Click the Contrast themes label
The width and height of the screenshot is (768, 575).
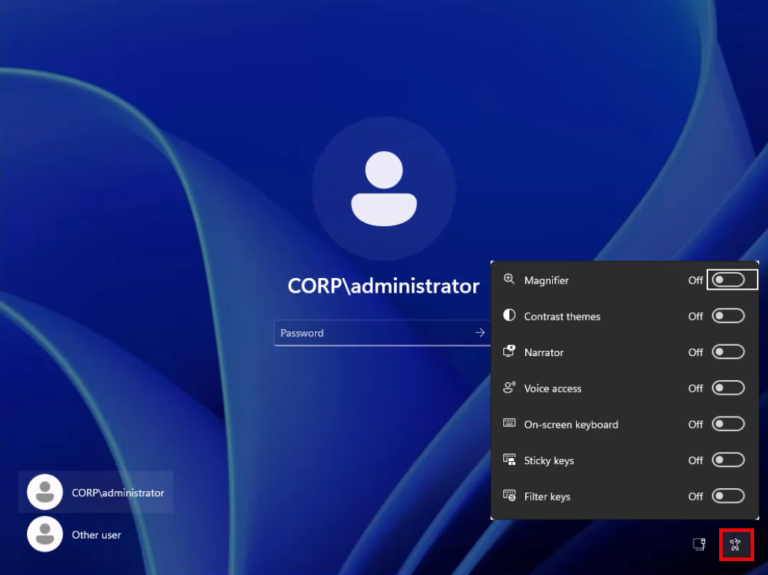[562, 316]
